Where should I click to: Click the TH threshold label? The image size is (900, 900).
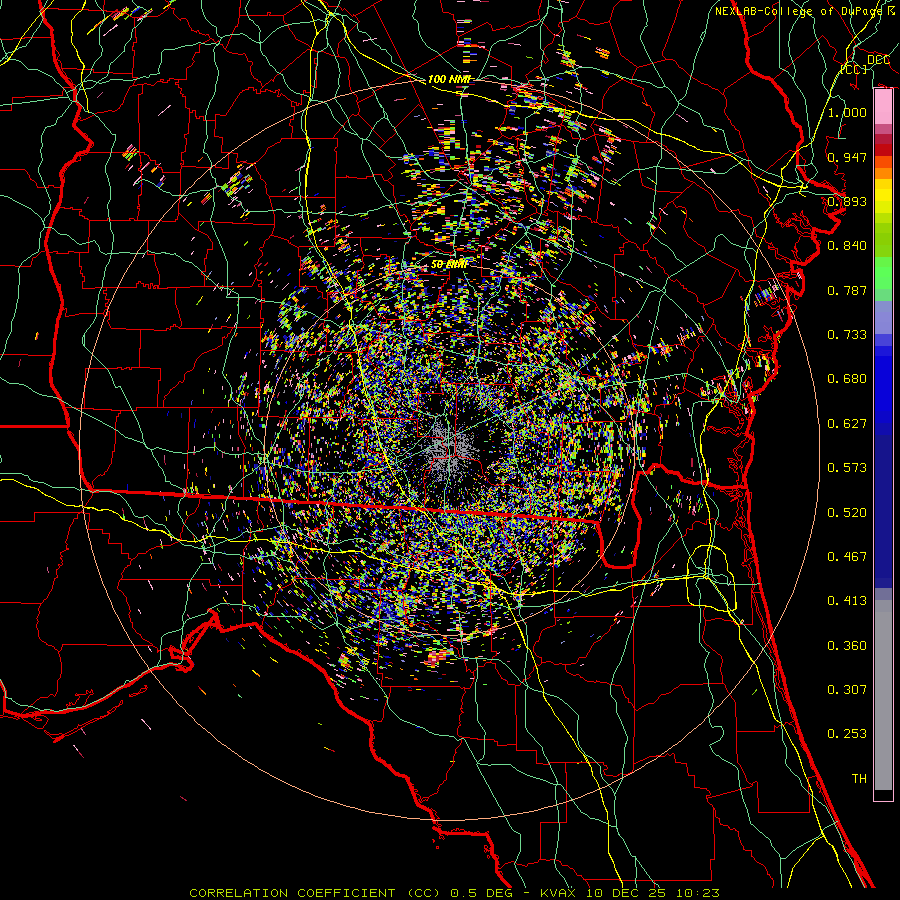tap(859, 779)
